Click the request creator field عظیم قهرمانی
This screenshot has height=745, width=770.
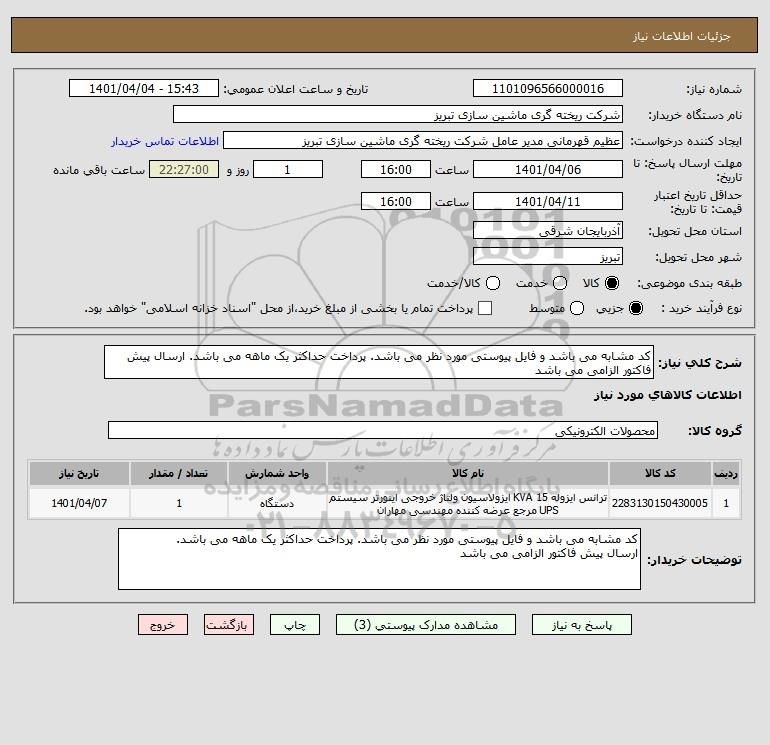pyautogui.click(x=423, y=140)
